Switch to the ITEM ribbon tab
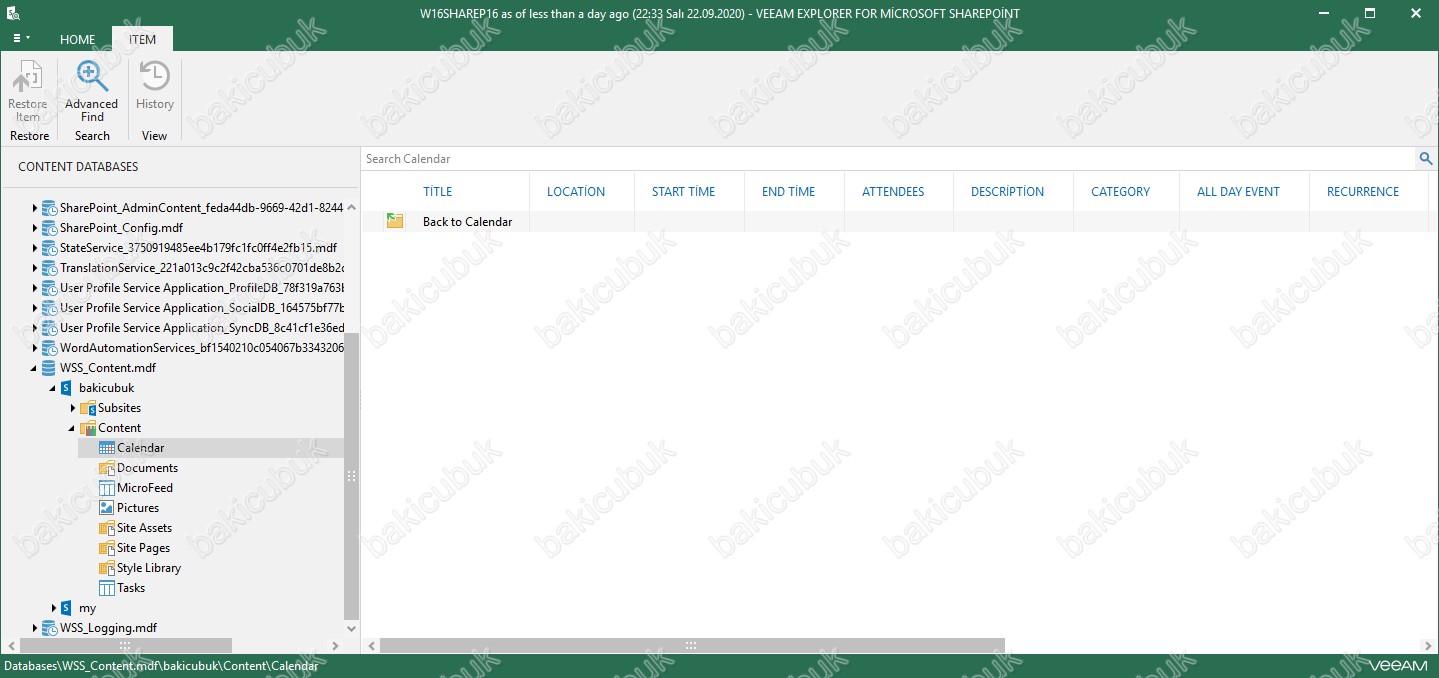This screenshot has width=1439, height=678. (142, 40)
